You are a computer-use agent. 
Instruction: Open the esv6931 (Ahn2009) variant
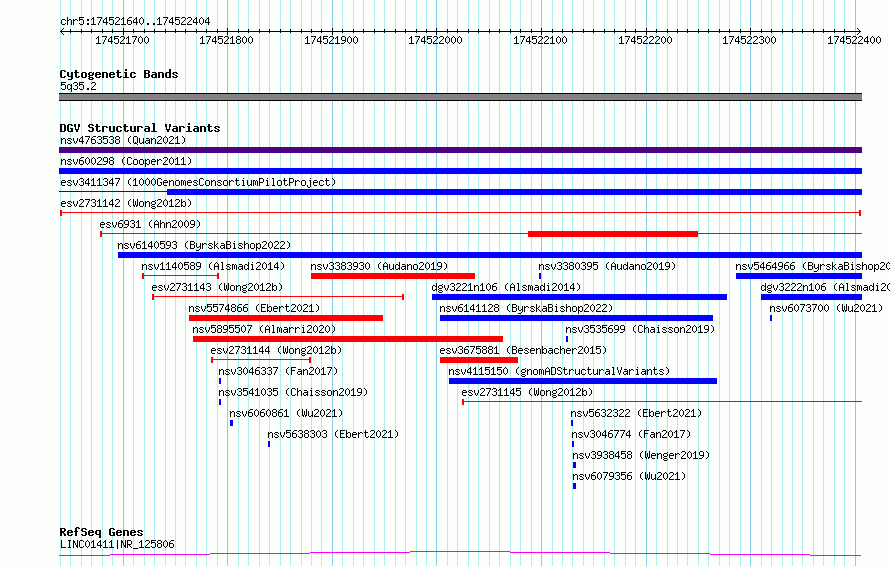(x=150, y=224)
